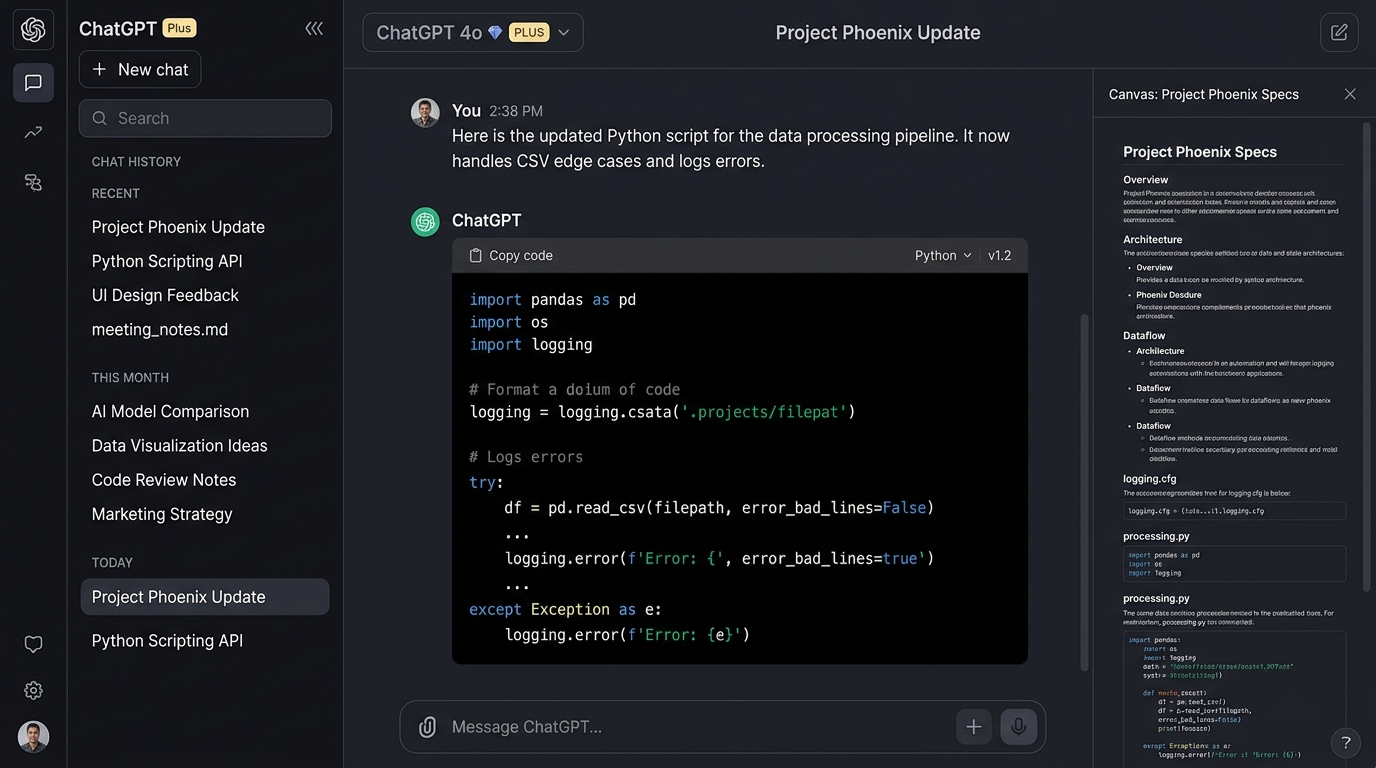Click the shield icon above the settings gear

click(33, 644)
